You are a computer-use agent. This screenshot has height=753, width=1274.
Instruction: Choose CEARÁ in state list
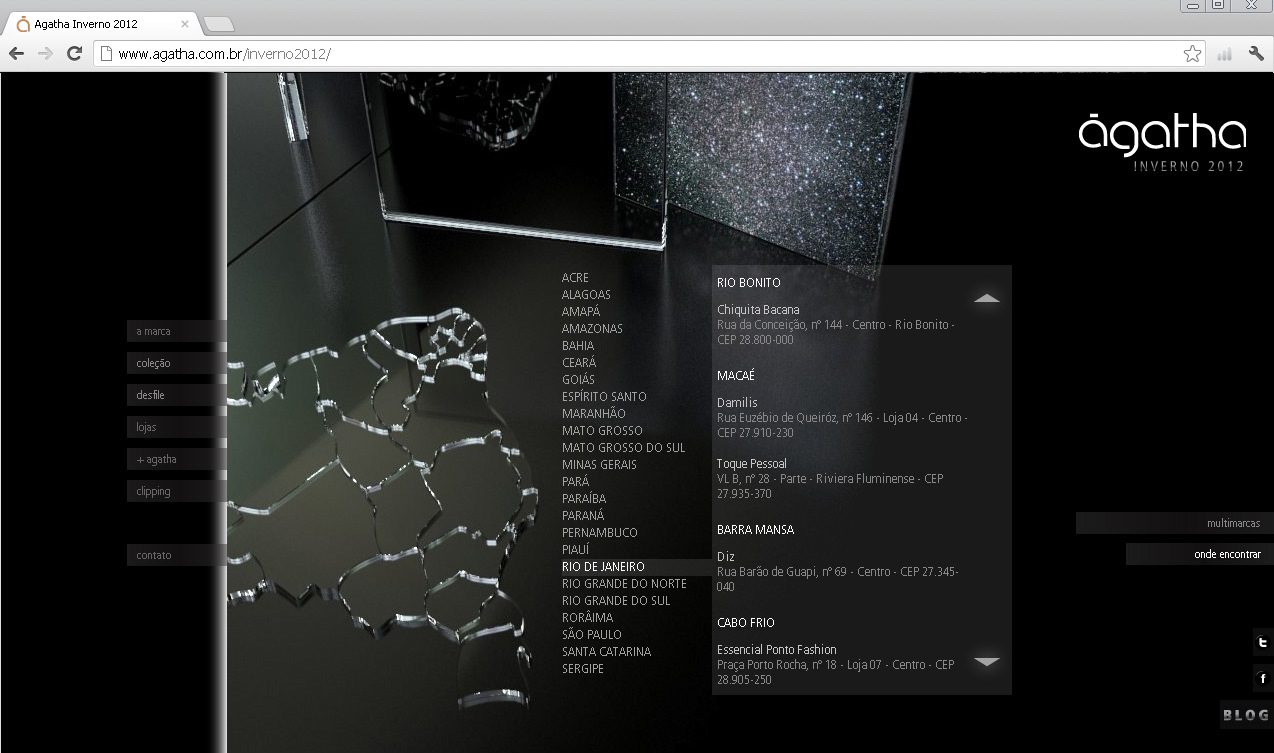(579, 363)
